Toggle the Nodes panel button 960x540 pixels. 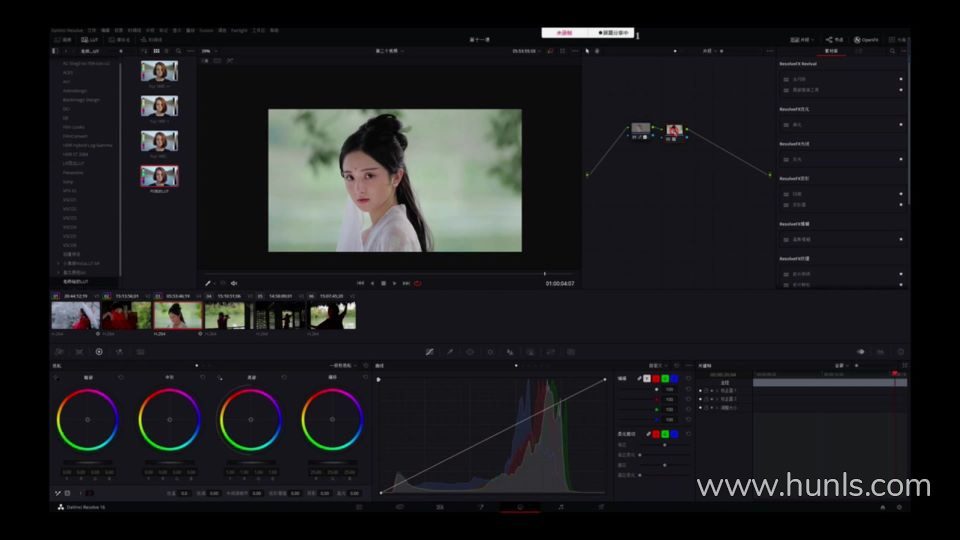(x=834, y=40)
